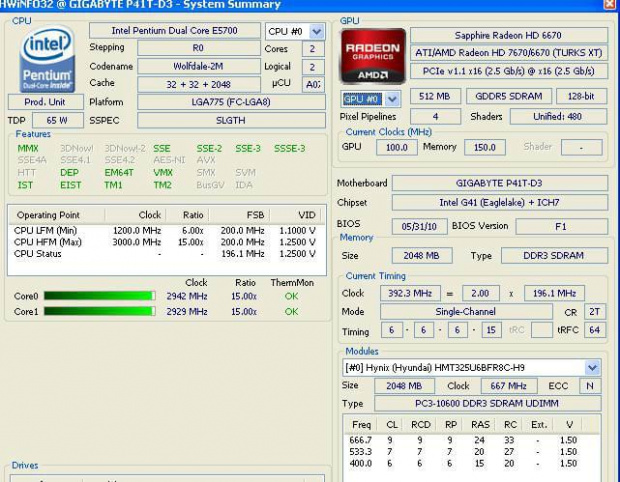Screen dimensions: 620x482
Task: Click the EIST feature label
Action: pos(70,185)
